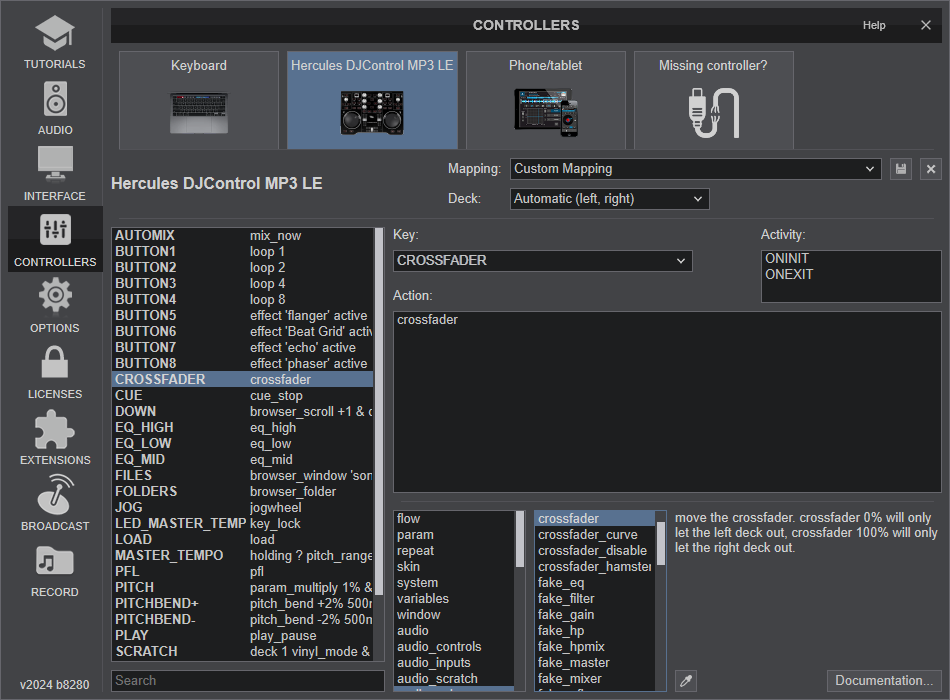Select the skin category

click(x=454, y=567)
